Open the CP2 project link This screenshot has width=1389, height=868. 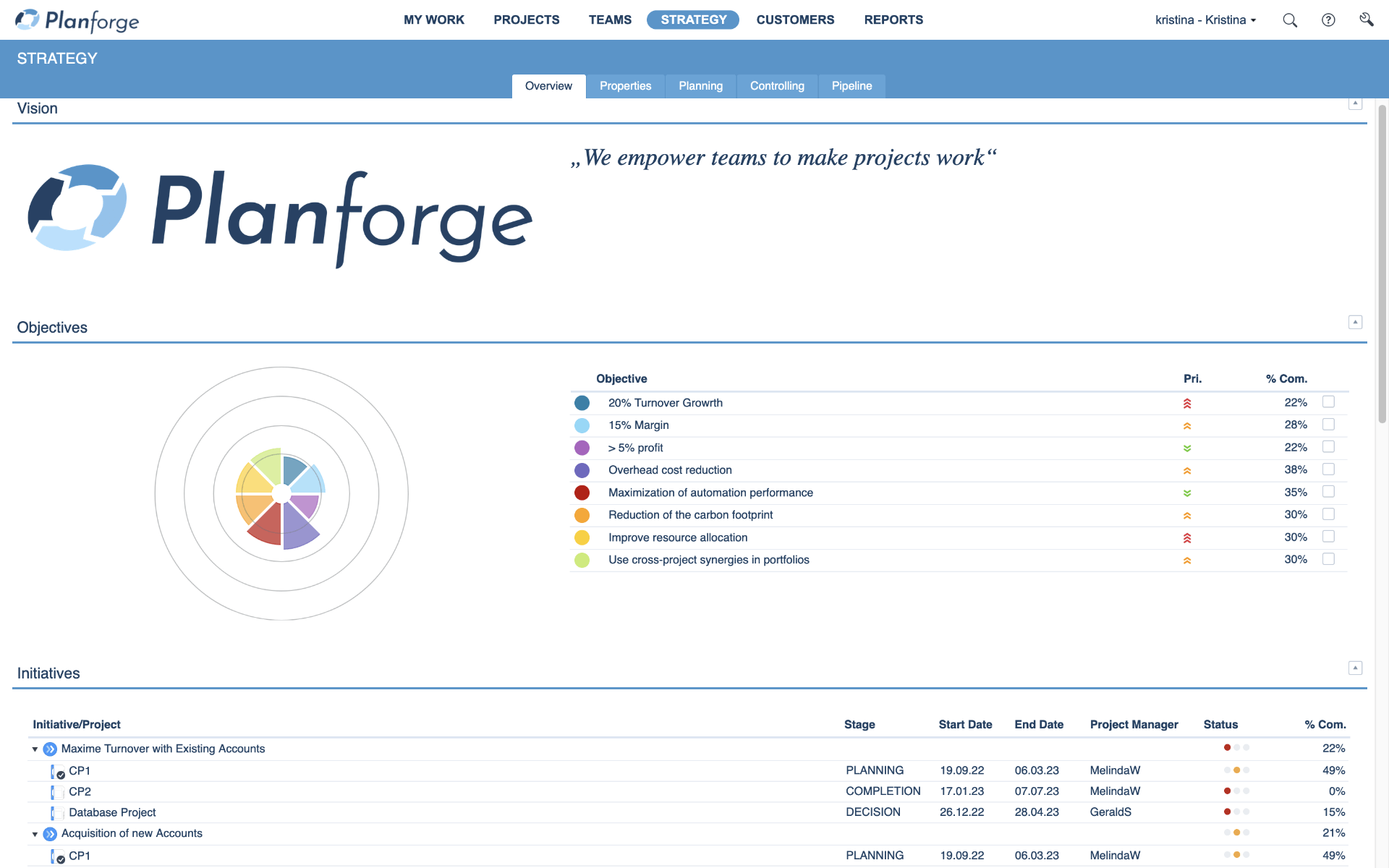[80, 792]
